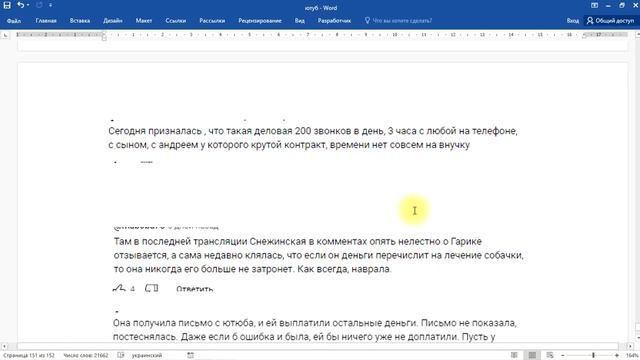Image resolution: width=640 pixels, height=360 pixels.
Task: Save the document with the floppy icon
Action: click(x=7, y=5)
